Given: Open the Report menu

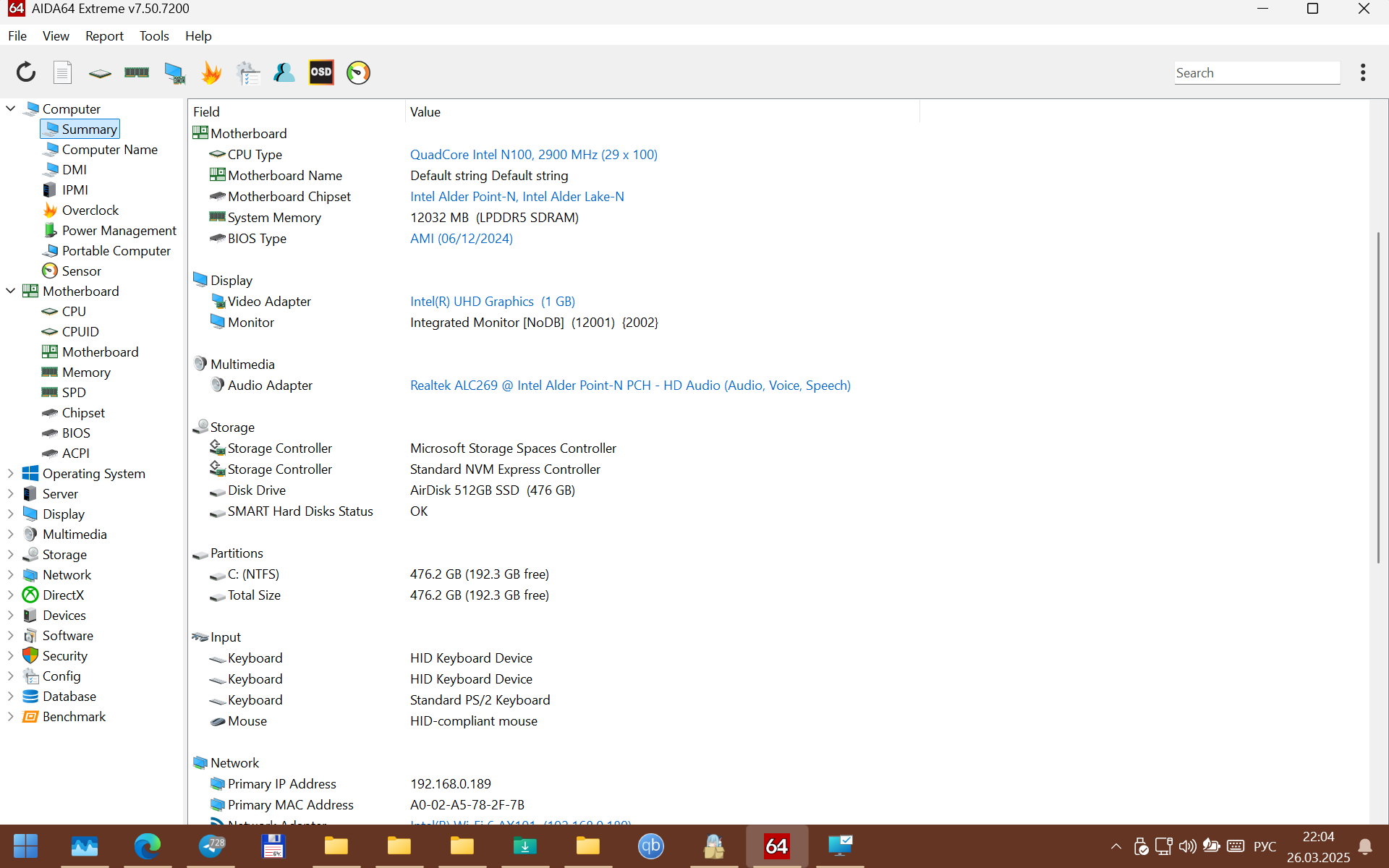Looking at the screenshot, I should (x=104, y=36).
